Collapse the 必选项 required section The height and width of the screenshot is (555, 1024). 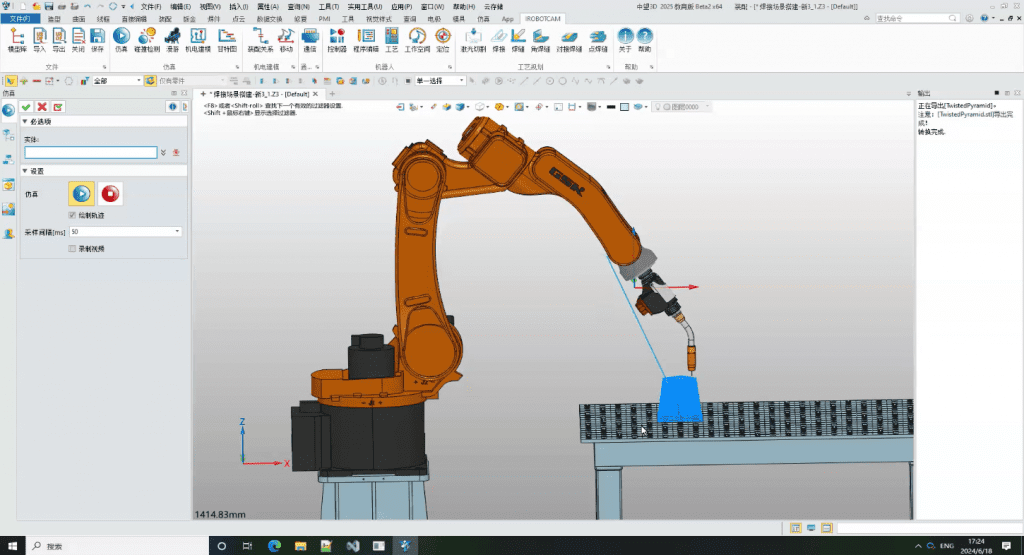(25, 121)
